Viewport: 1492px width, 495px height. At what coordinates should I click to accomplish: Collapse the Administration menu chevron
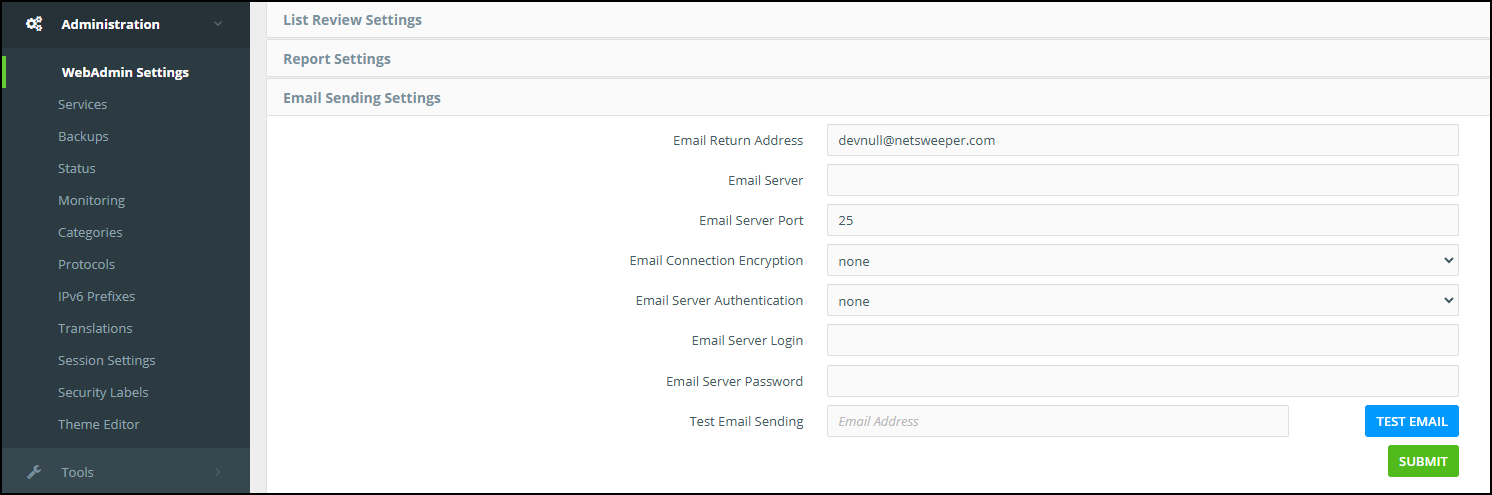tap(218, 24)
